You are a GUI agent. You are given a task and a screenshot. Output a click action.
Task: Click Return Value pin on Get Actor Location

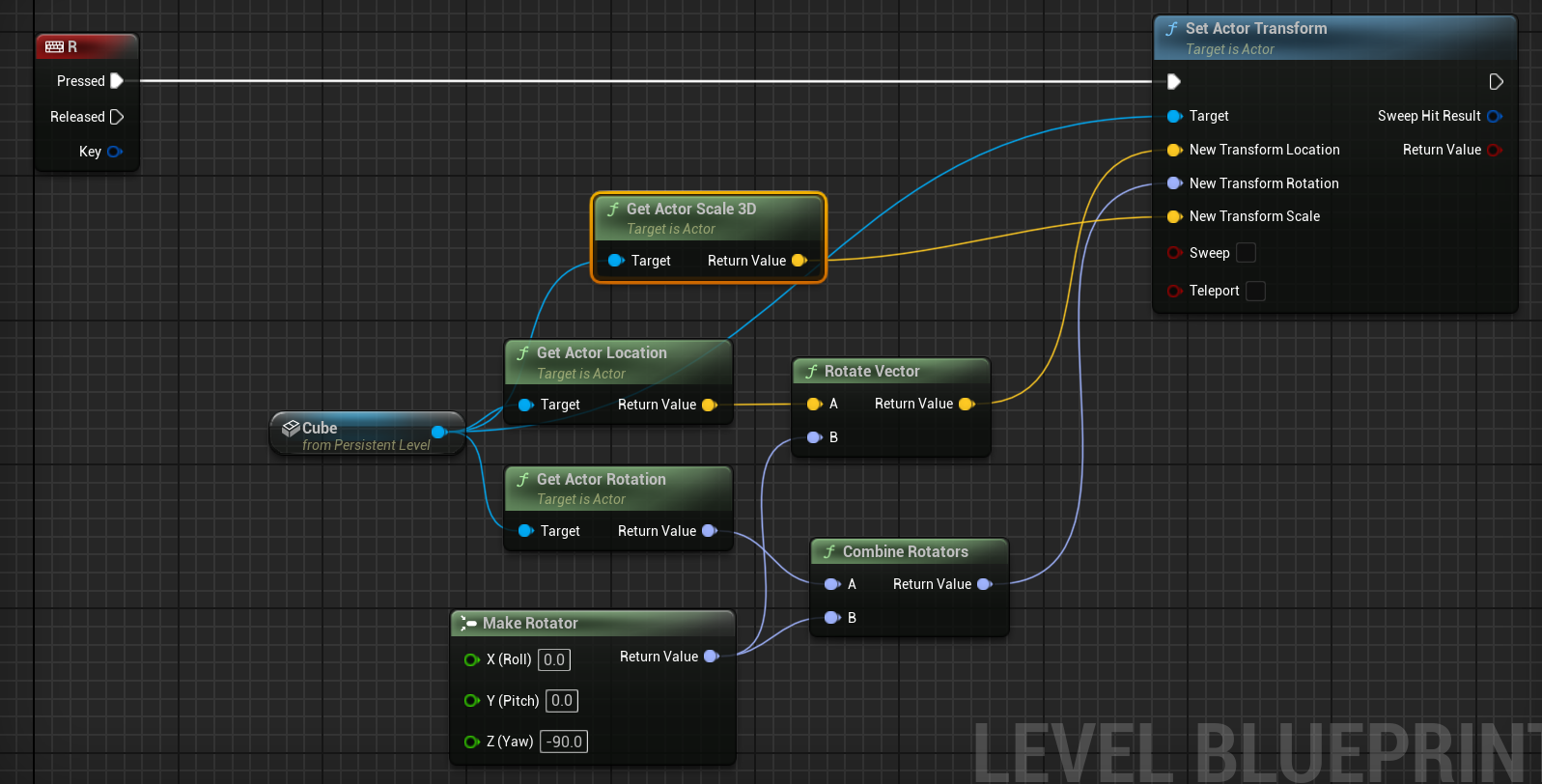tap(710, 405)
